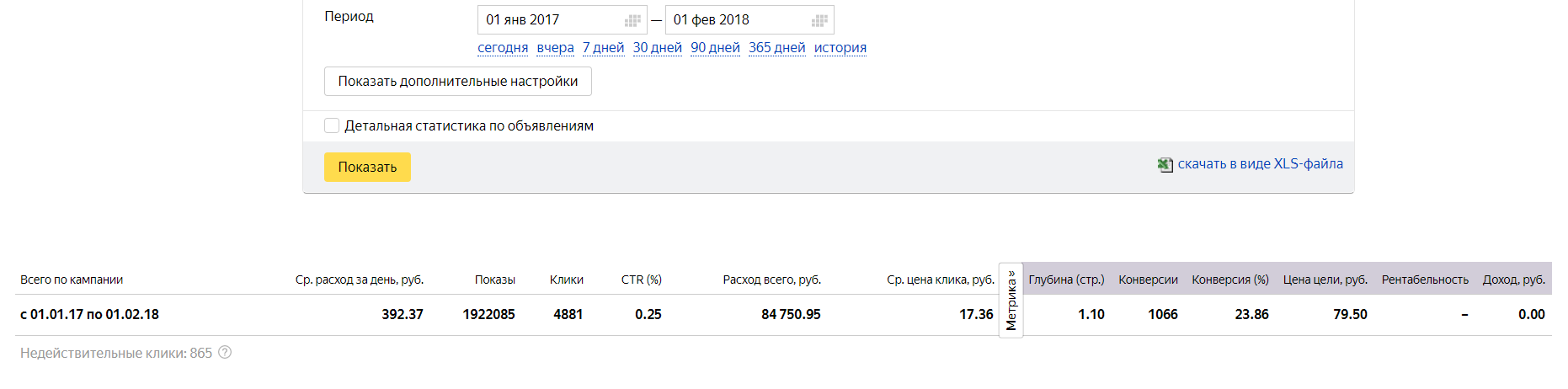
Task: Click help icon beside invalid clicks
Action: (x=225, y=353)
